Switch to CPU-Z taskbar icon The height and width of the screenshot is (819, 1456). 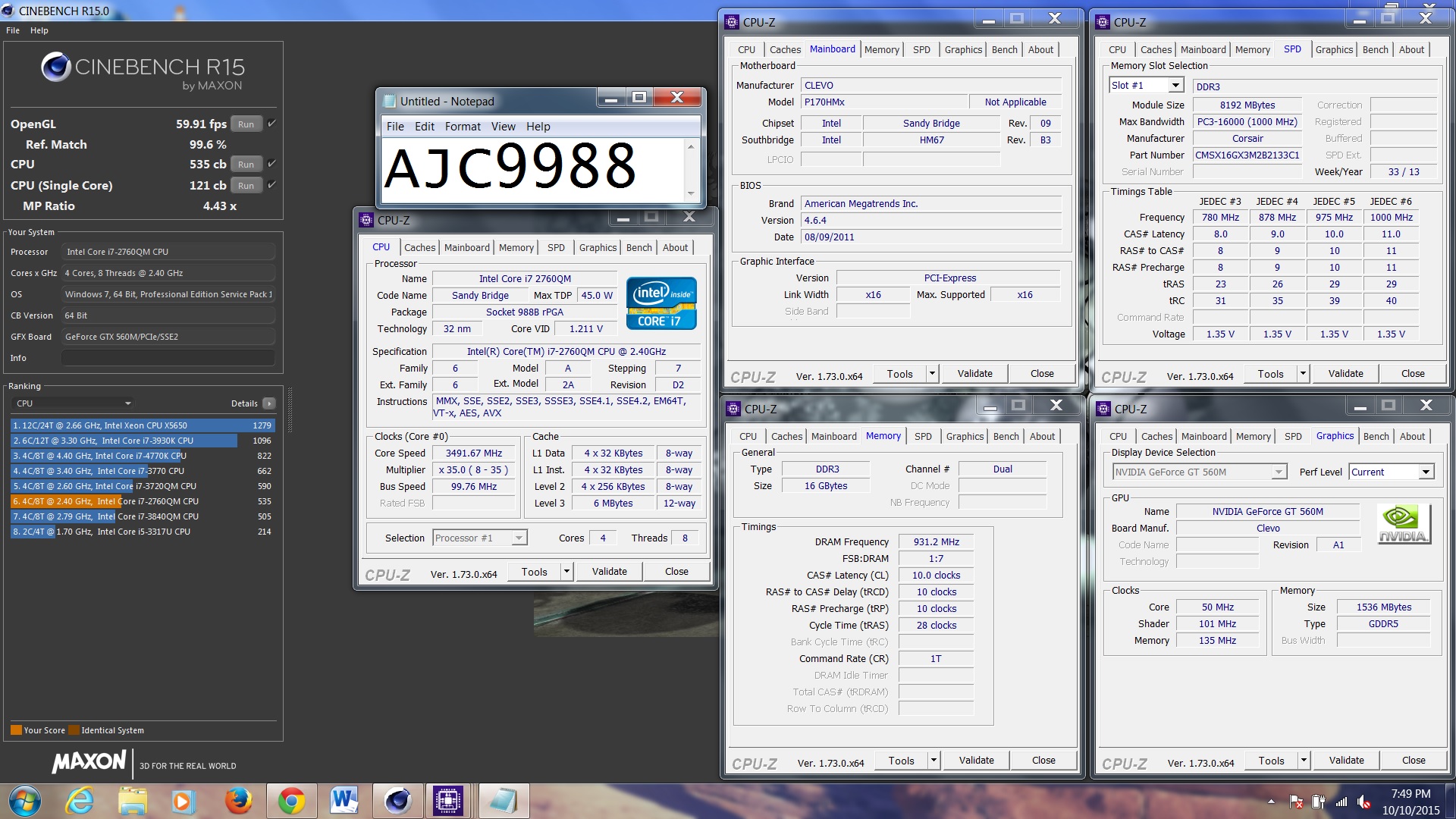449,801
